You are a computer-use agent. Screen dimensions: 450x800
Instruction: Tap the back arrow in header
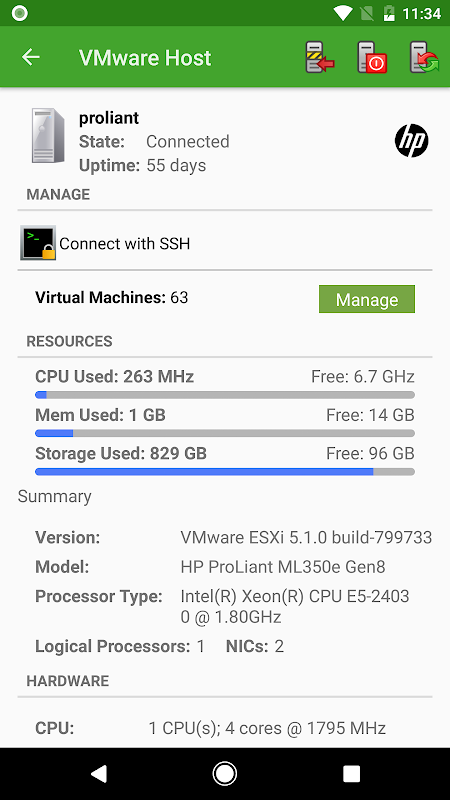pyautogui.click(x=31, y=57)
